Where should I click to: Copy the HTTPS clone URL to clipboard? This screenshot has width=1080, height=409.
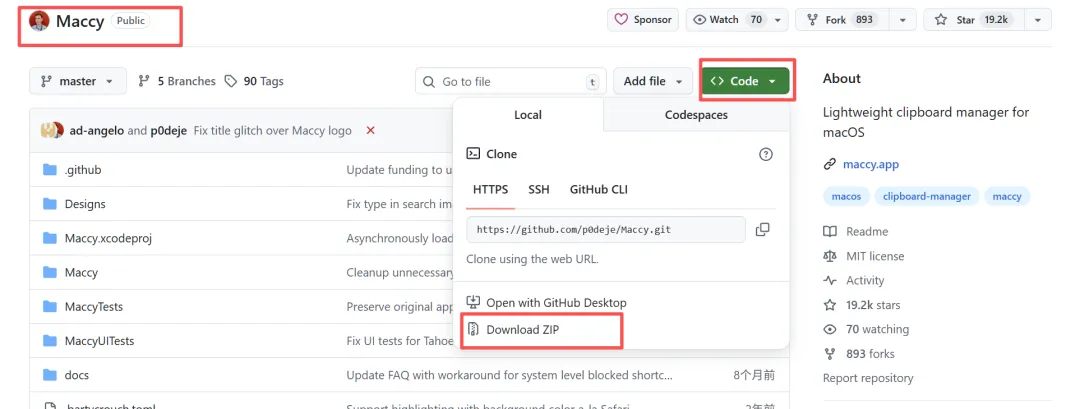[x=763, y=230]
